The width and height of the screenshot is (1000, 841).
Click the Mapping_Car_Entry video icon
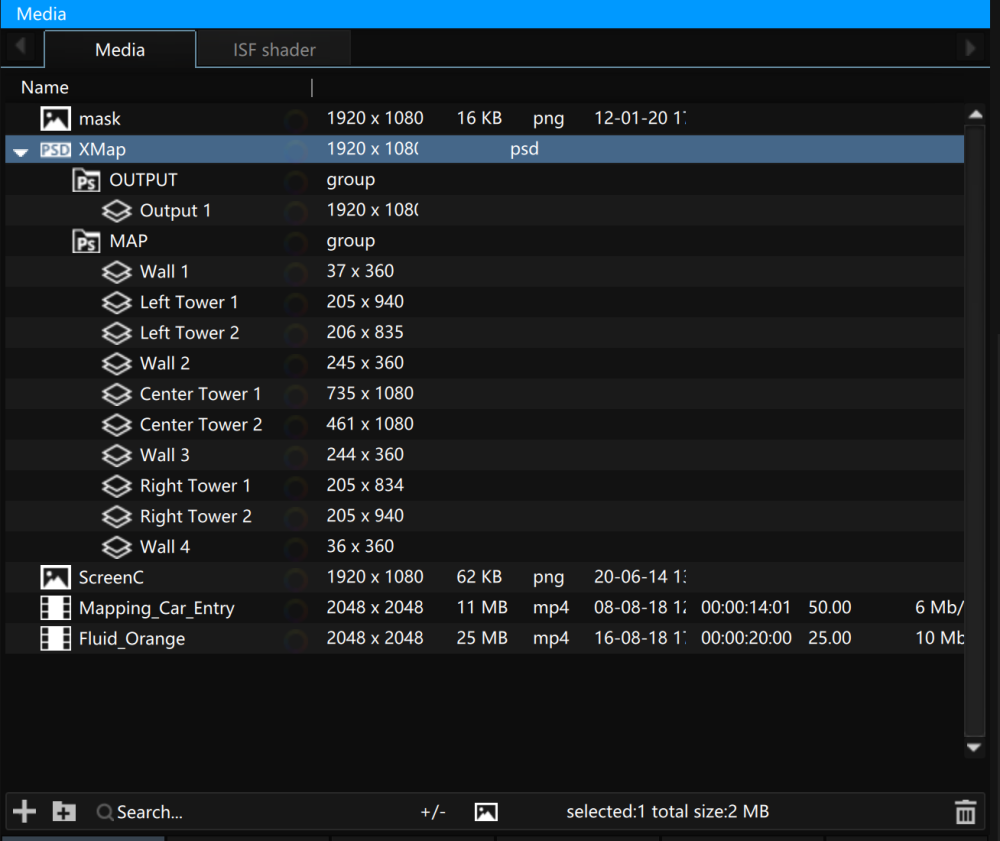tap(55, 608)
